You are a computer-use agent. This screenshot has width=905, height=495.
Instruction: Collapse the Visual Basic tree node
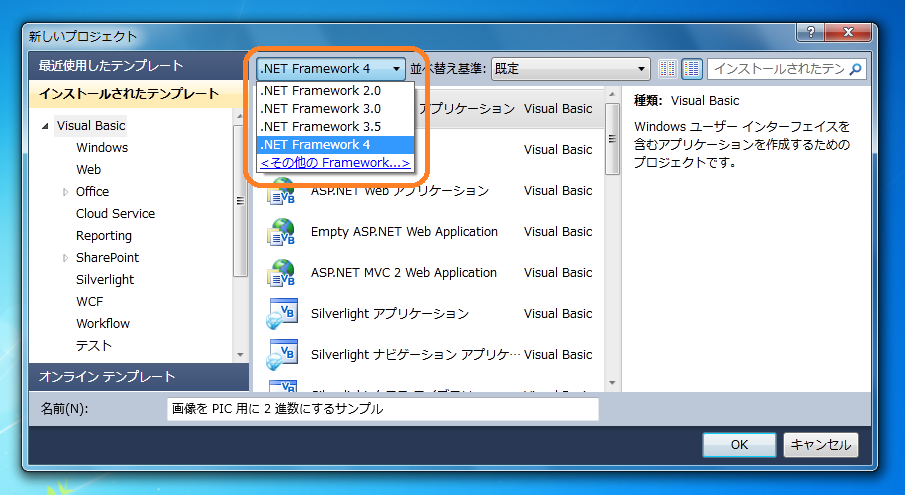45,126
